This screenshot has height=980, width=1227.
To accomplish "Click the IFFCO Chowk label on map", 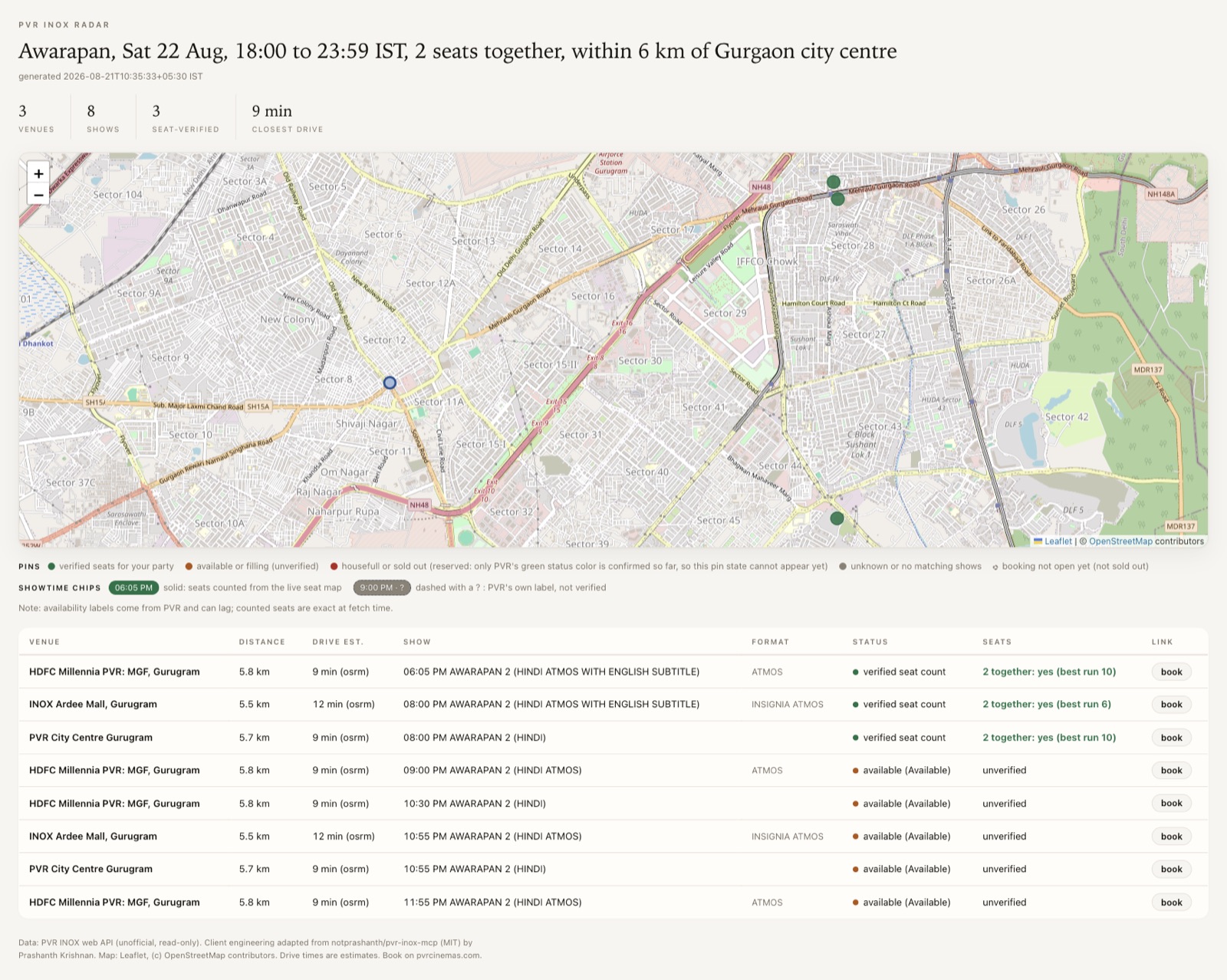I will click(x=766, y=261).
